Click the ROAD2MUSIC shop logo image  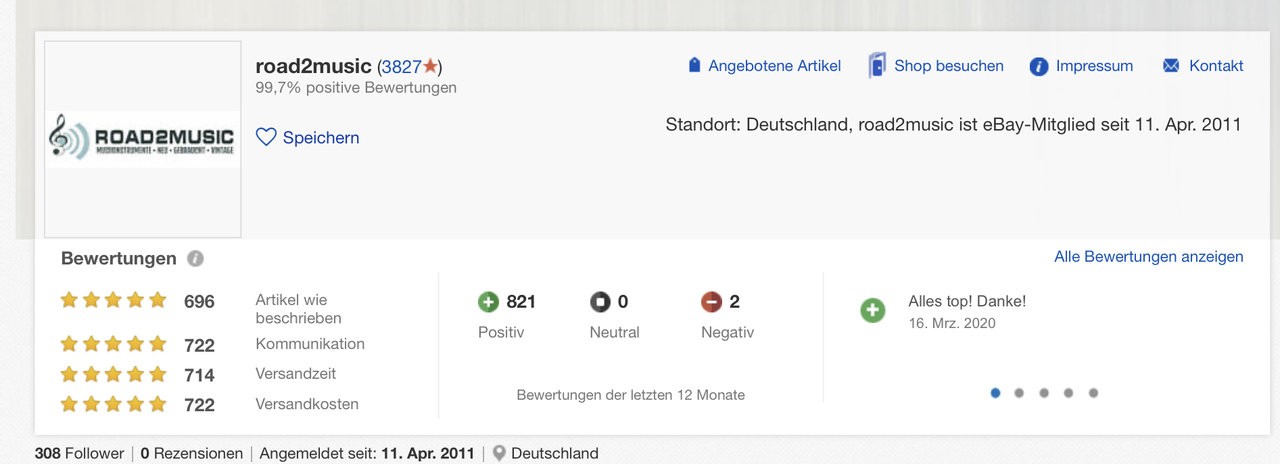pos(142,139)
